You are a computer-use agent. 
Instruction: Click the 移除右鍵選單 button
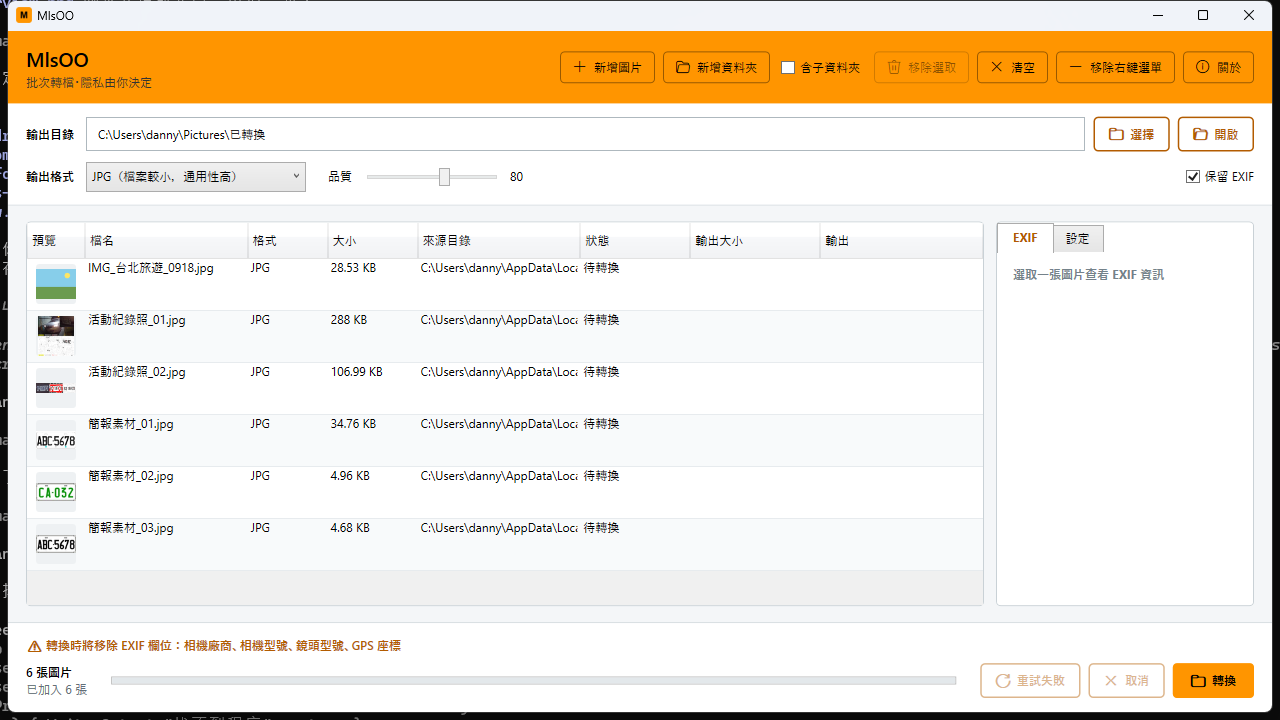pyautogui.click(x=1115, y=68)
